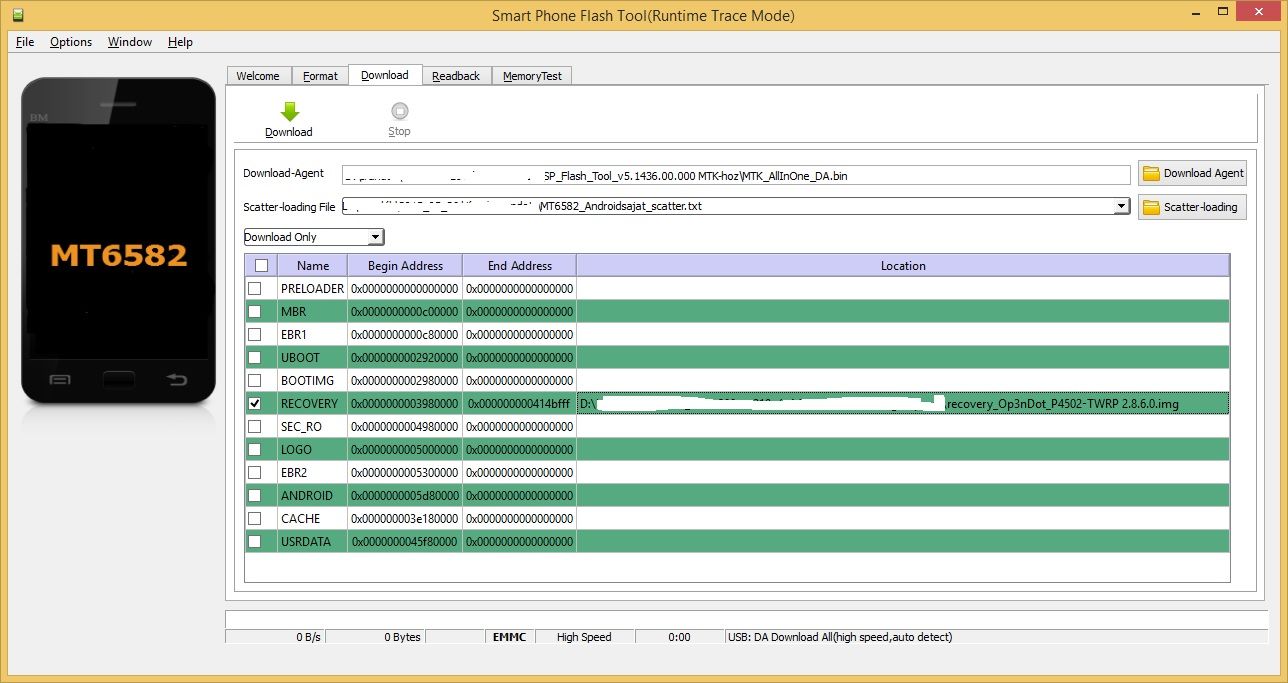1288x683 pixels.
Task: Click the Name column header
Action: click(x=313, y=266)
